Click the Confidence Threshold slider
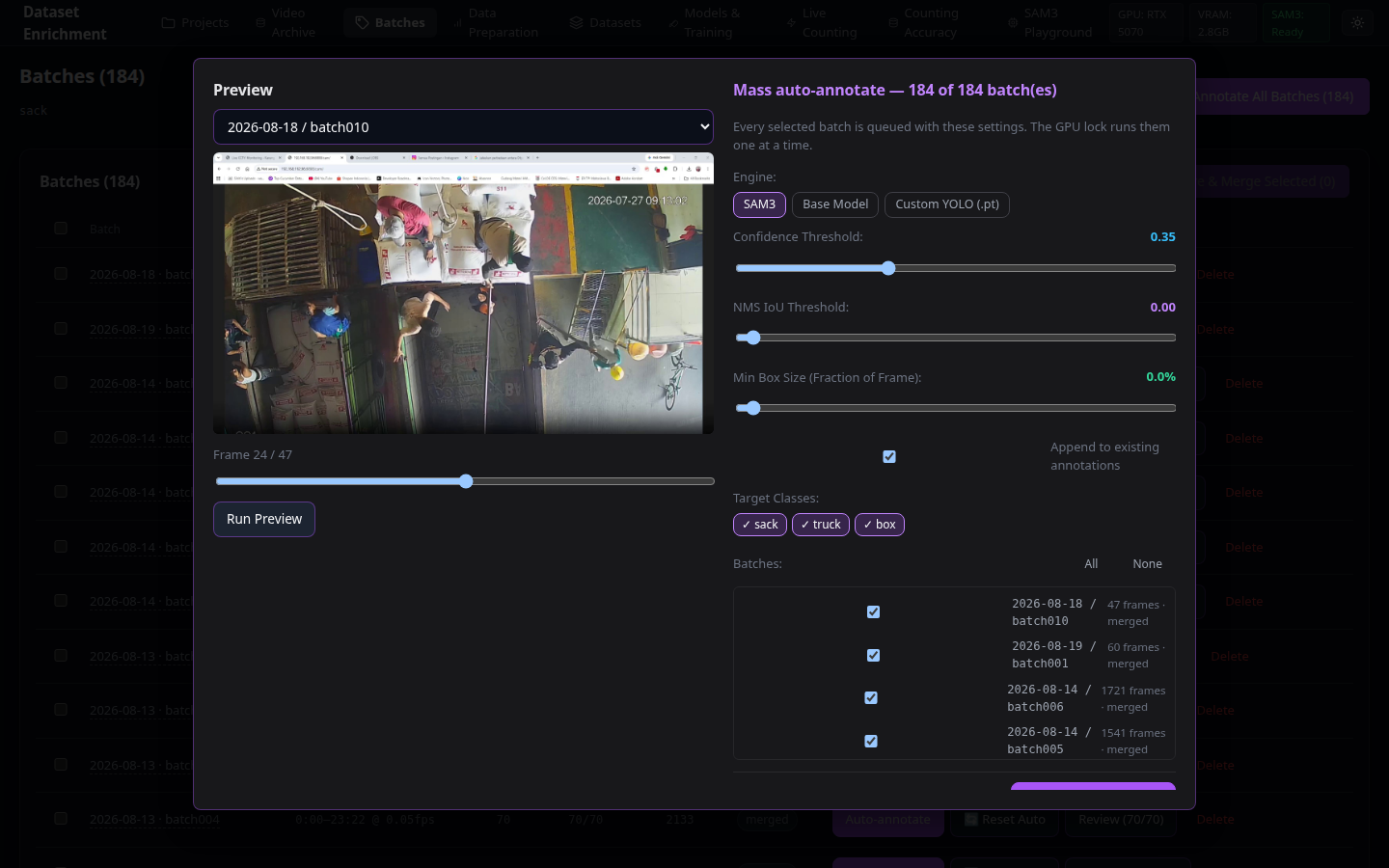This screenshot has height=868, width=1389. click(955, 268)
